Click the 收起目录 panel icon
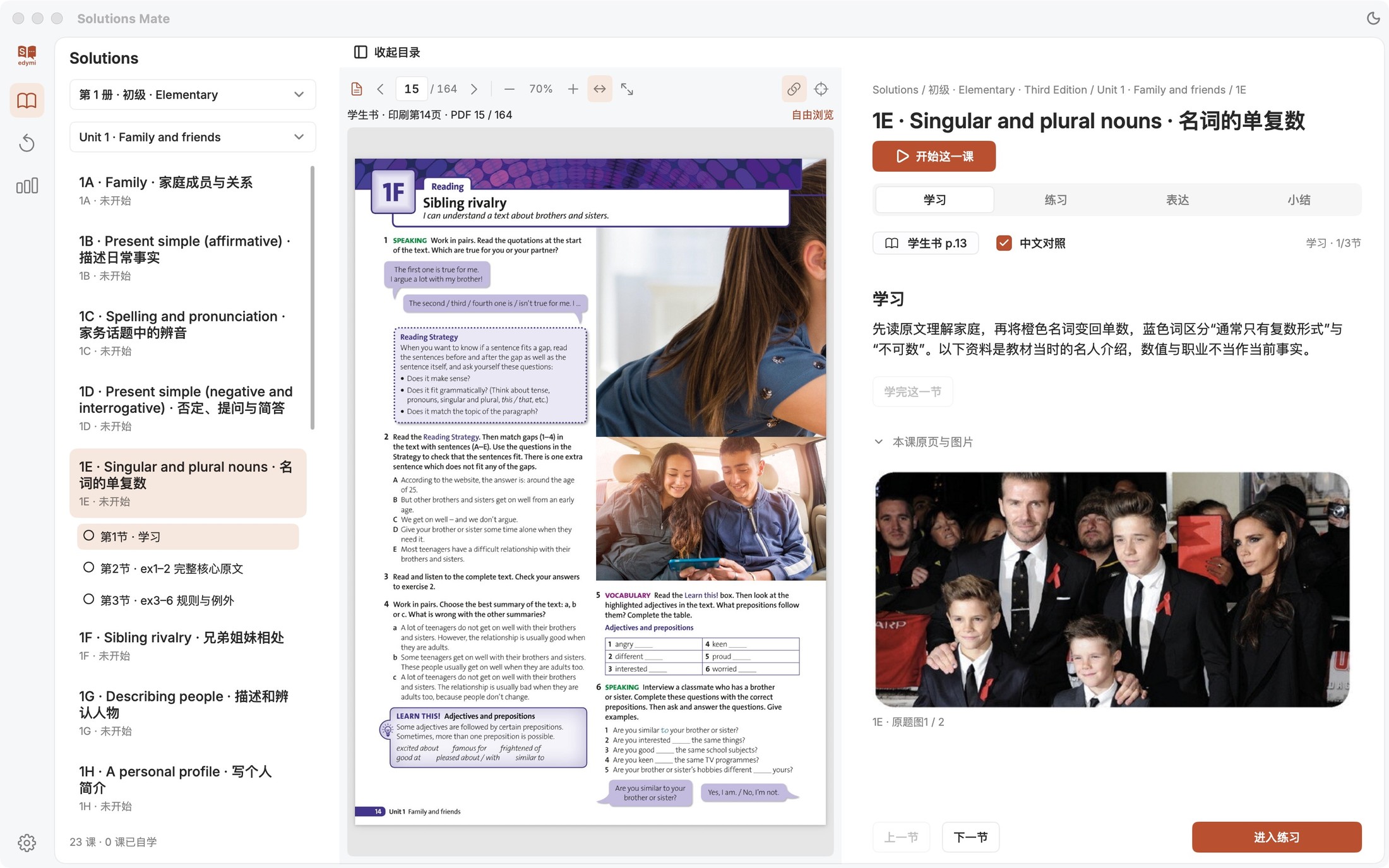1389x868 pixels. pyautogui.click(x=361, y=52)
